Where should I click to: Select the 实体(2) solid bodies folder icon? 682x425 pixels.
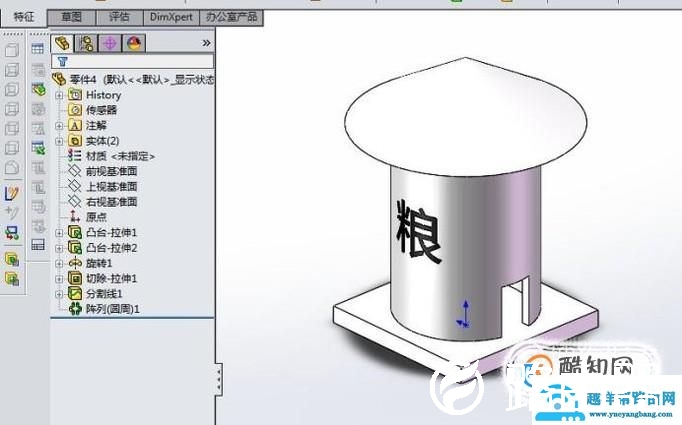tap(75, 141)
